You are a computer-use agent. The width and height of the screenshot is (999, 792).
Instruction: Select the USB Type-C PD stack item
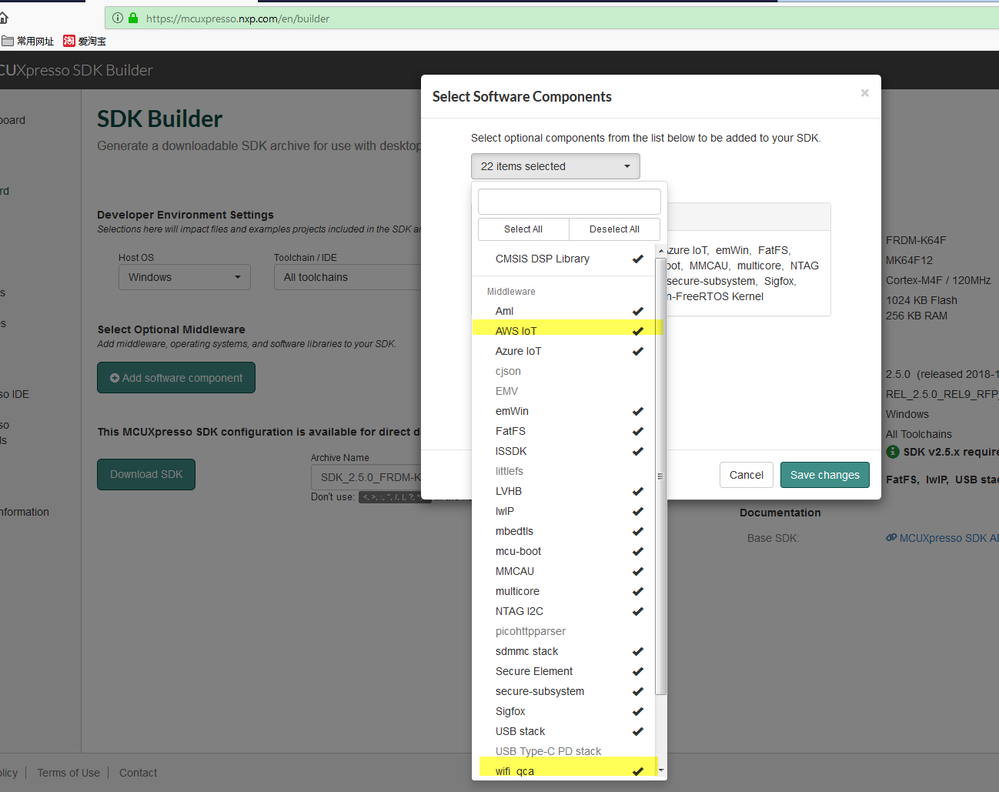coord(564,751)
